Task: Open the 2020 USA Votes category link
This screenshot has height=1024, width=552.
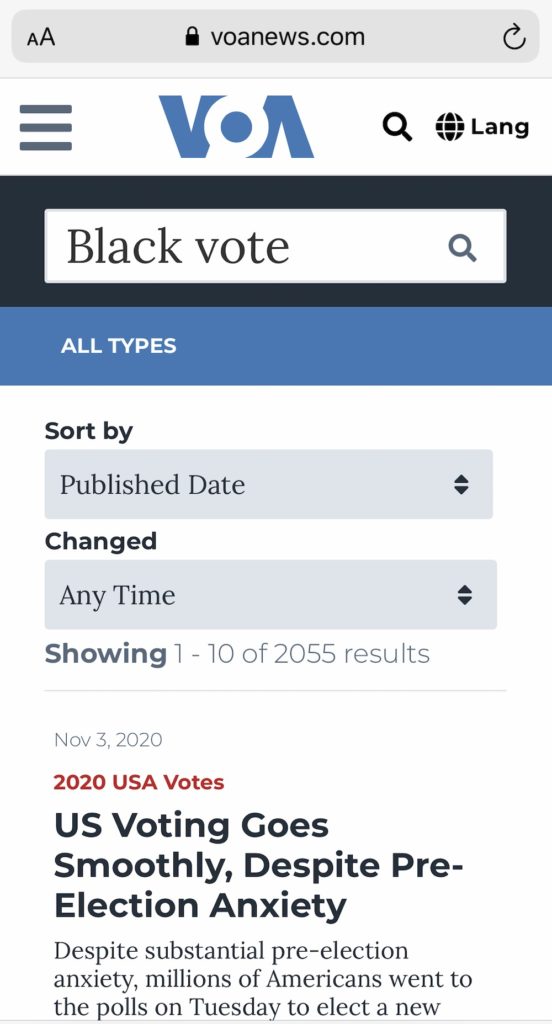Action: point(138,782)
